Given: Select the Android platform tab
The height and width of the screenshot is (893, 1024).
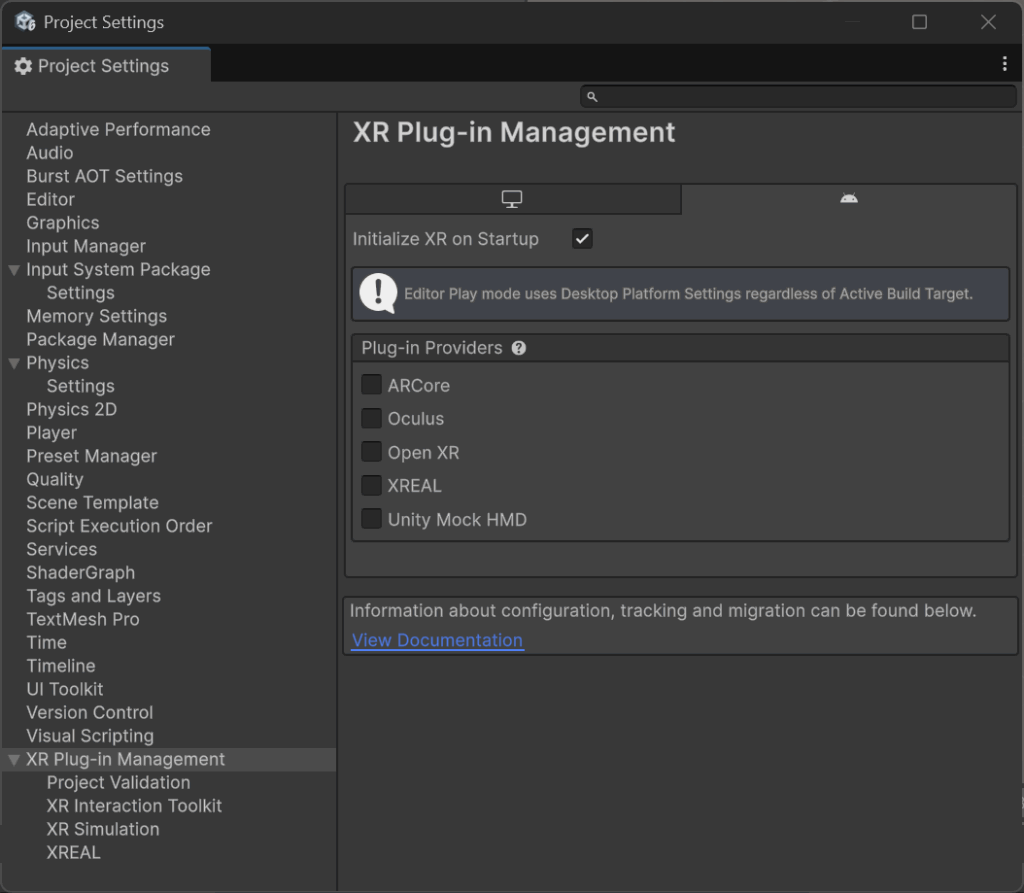Looking at the screenshot, I should point(849,199).
